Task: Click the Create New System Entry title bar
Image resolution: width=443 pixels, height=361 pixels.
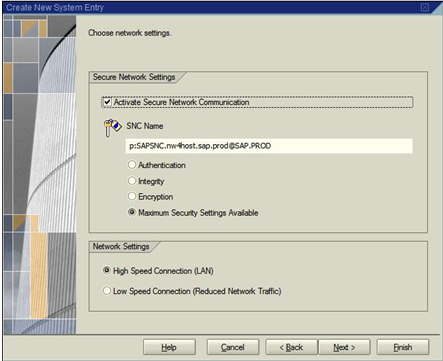Action: [213, 7]
